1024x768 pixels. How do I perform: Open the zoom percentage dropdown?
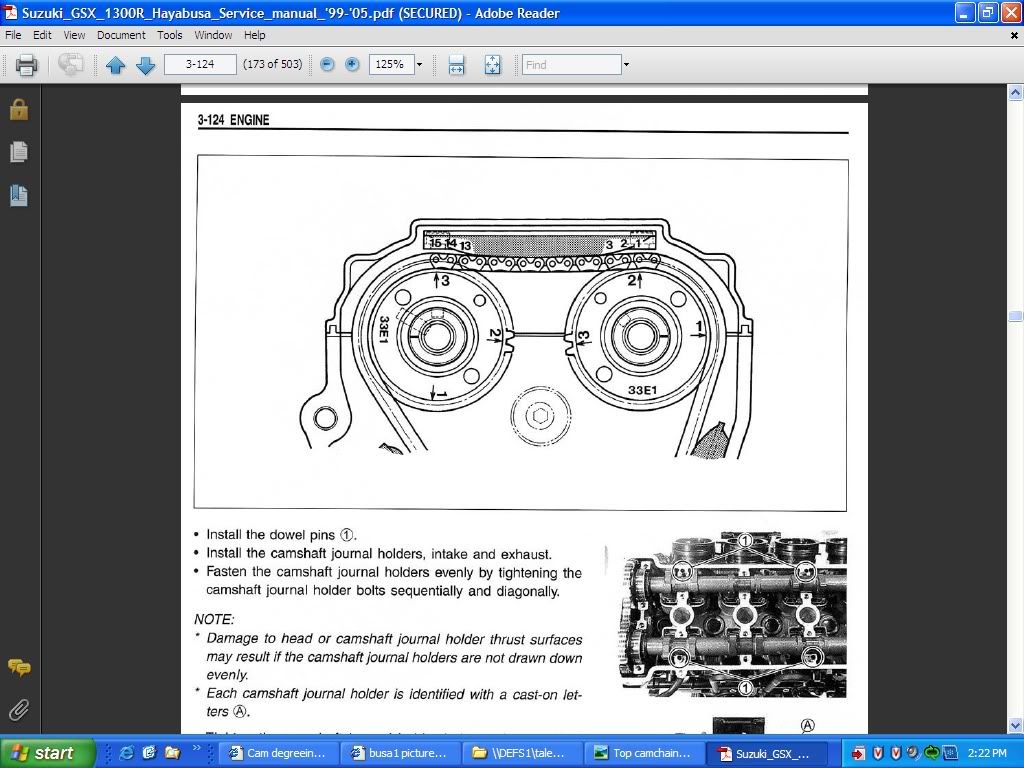coord(419,64)
